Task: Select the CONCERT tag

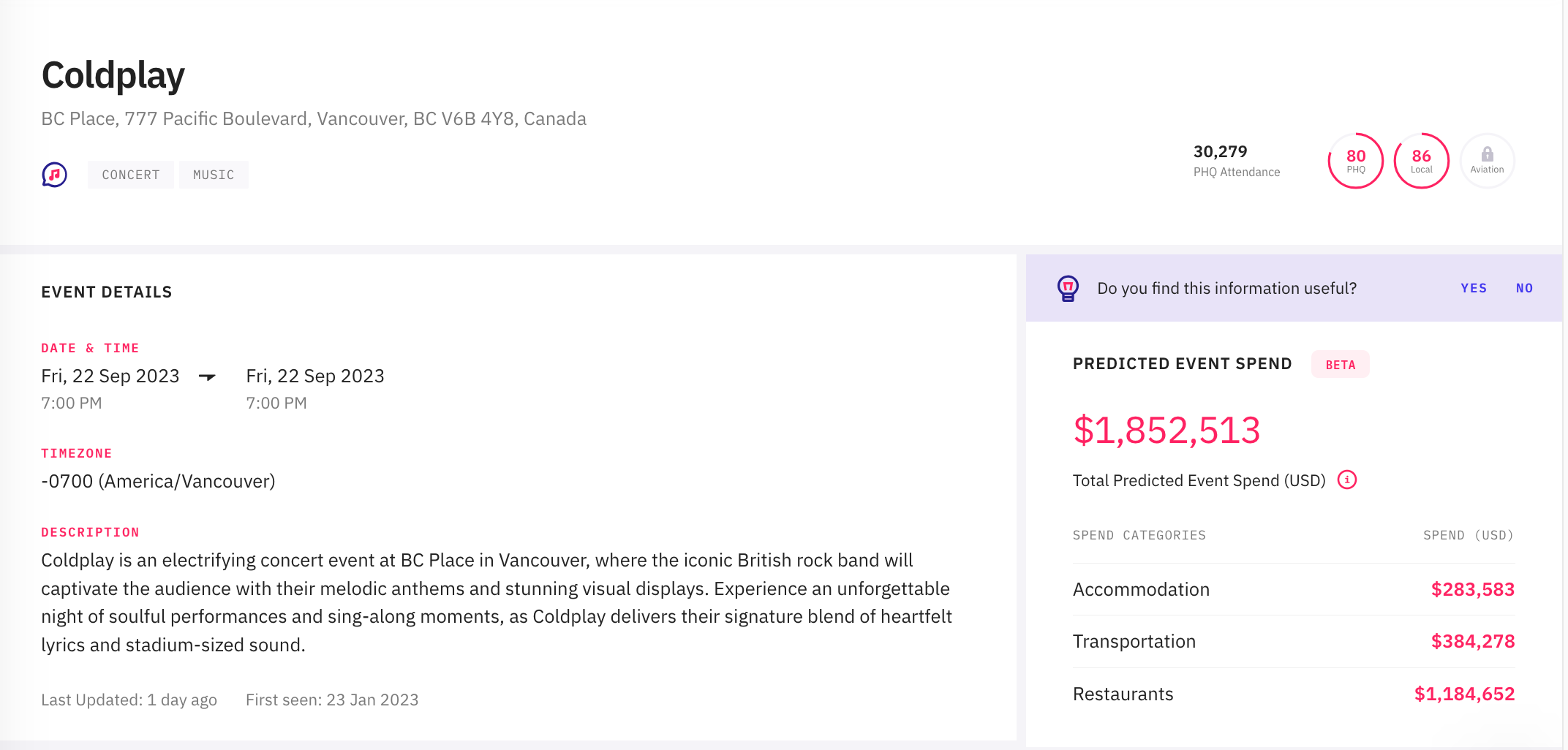Action: (131, 175)
